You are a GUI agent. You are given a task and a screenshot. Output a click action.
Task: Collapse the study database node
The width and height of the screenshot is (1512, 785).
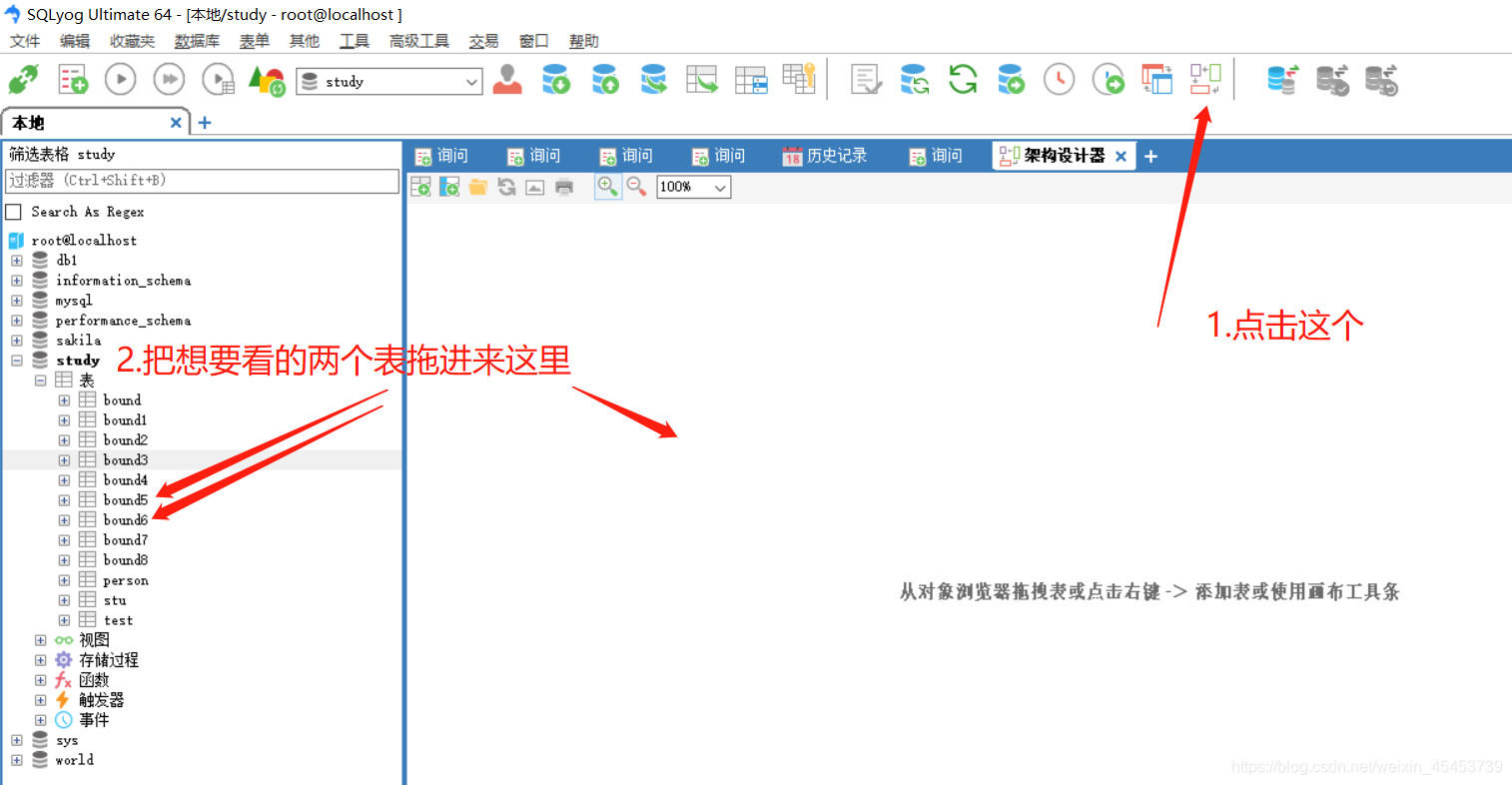[x=16, y=360]
